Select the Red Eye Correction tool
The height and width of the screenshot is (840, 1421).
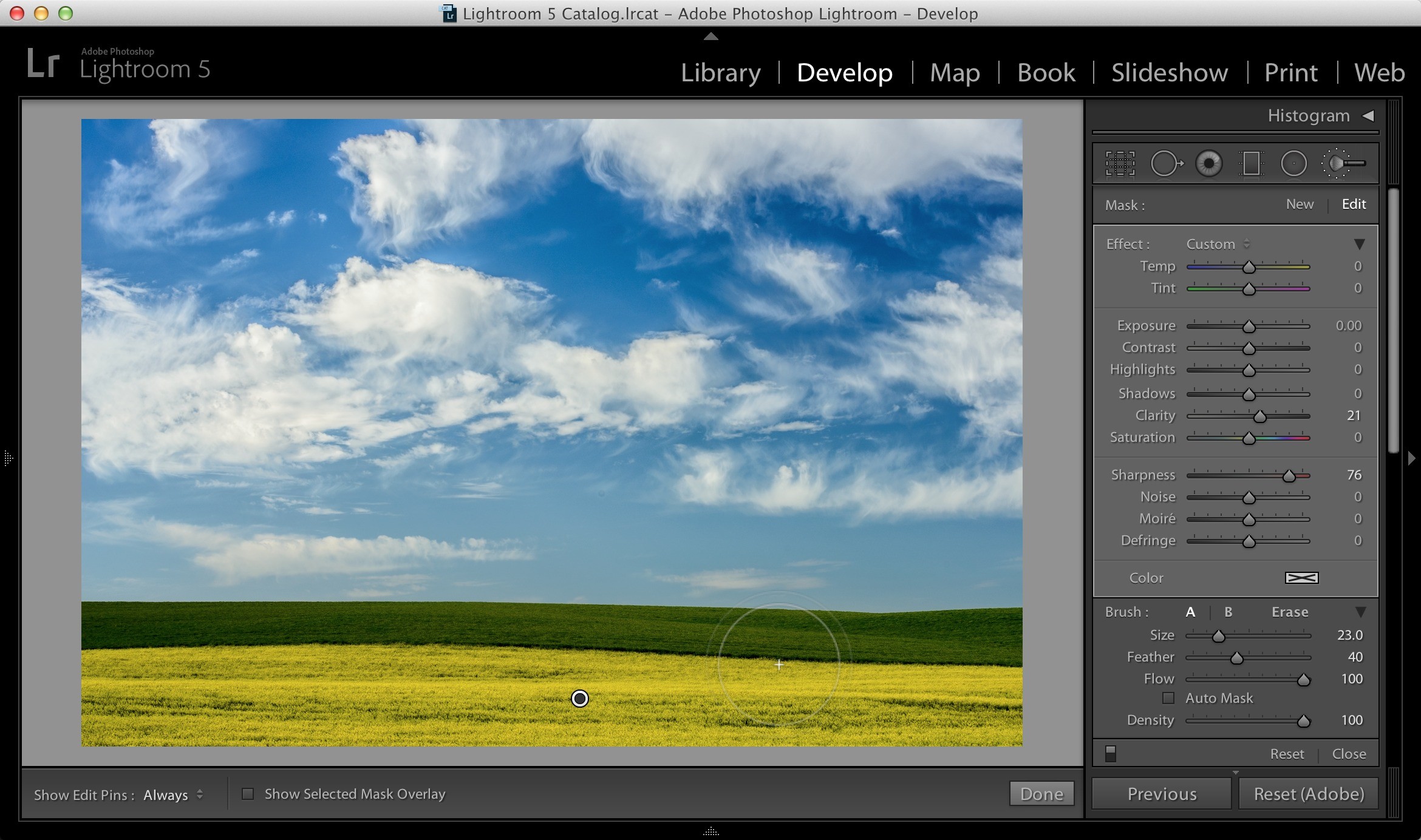coord(1208,164)
